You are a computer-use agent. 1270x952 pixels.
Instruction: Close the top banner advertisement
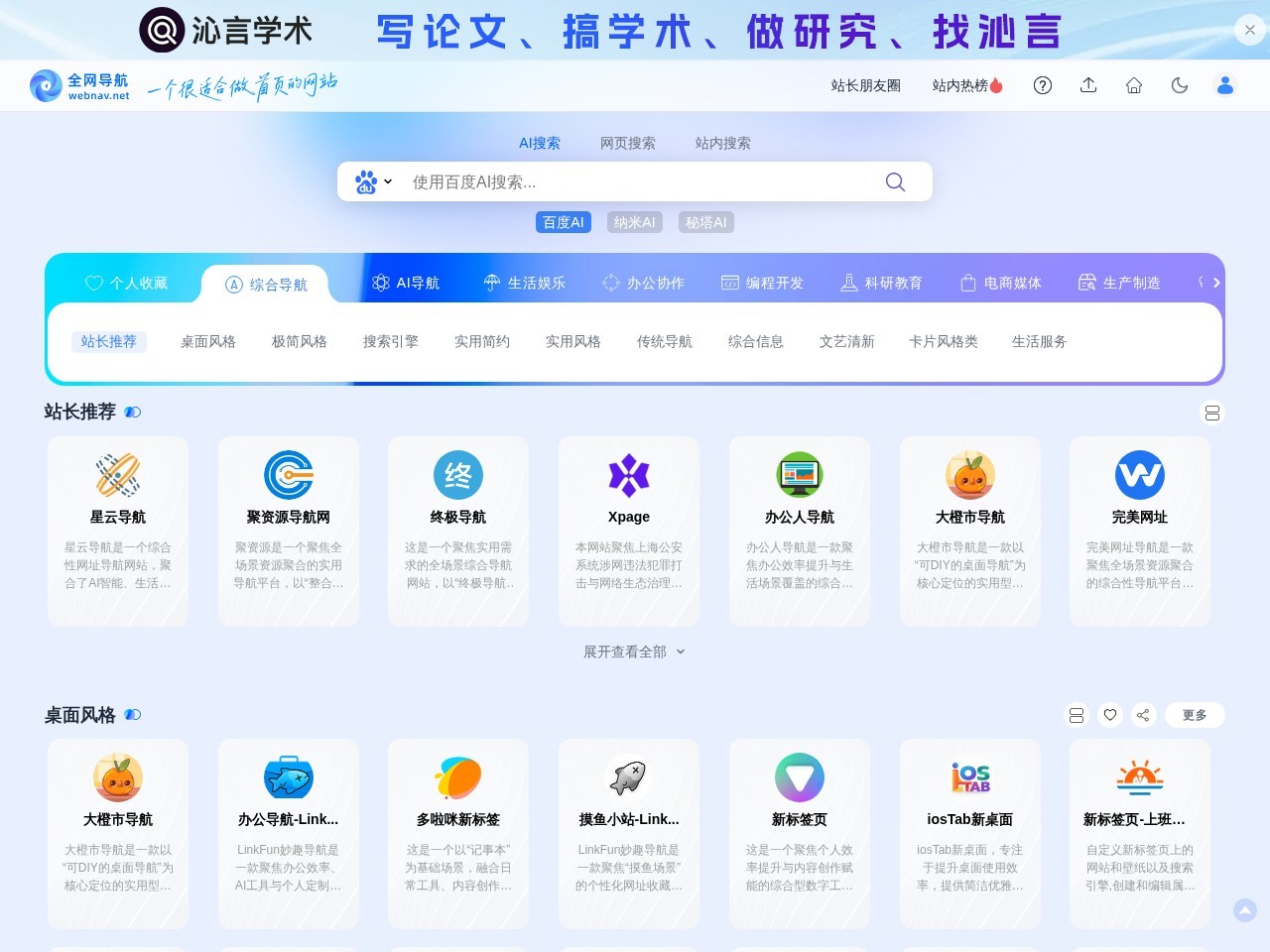(x=1250, y=30)
